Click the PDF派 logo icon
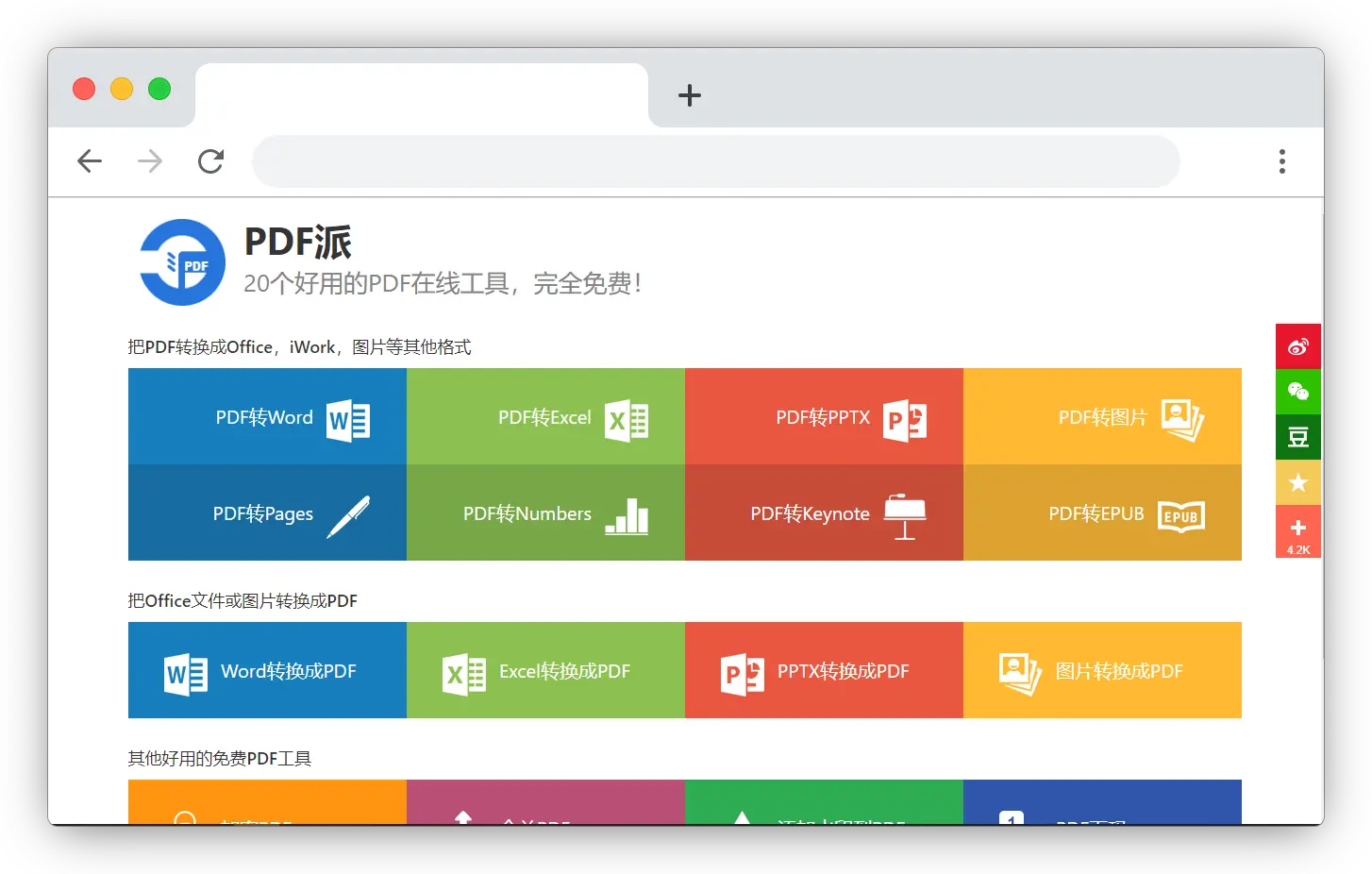Viewport: 1372px width, 874px height. tap(182, 262)
